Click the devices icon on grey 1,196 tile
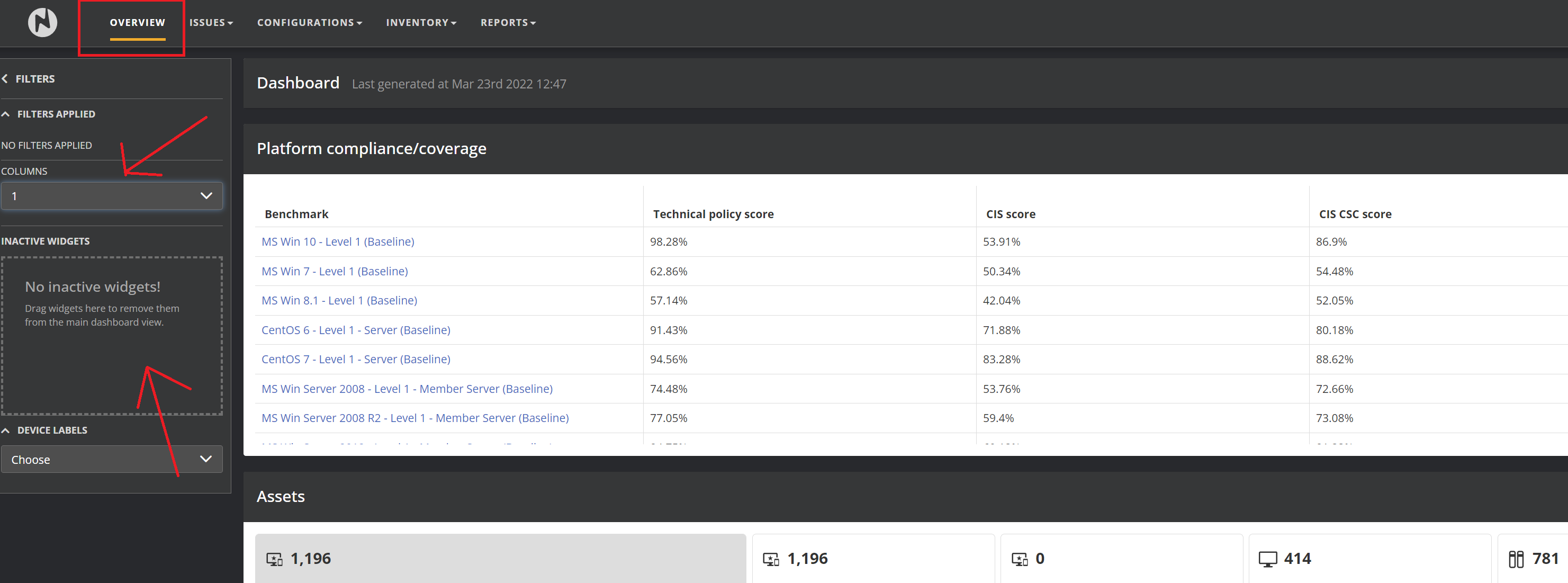This screenshot has height=583, width=1568. (x=275, y=559)
